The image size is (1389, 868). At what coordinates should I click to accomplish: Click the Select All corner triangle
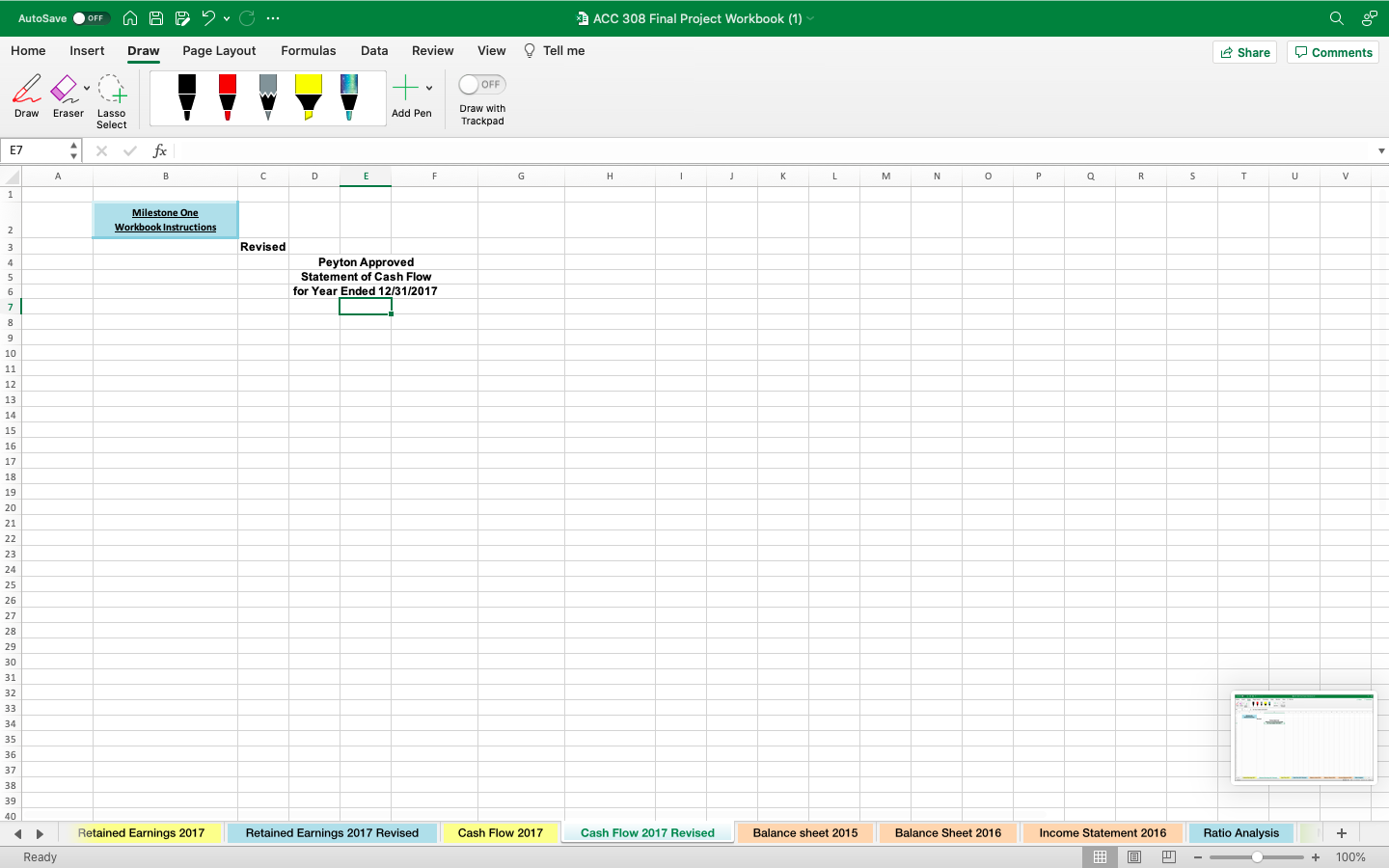point(12,176)
